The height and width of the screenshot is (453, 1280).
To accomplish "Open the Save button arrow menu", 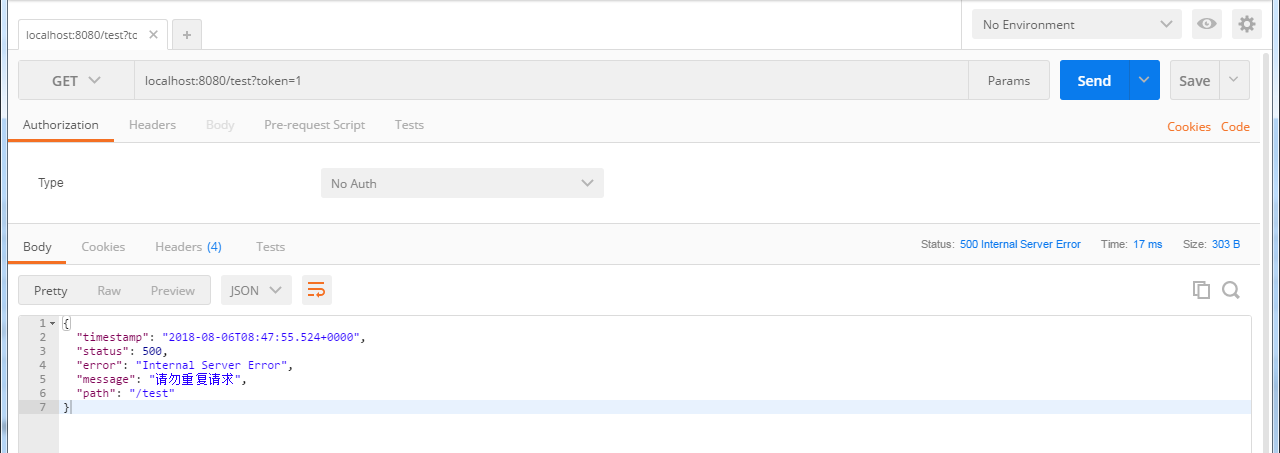I will coord(1234,81).
